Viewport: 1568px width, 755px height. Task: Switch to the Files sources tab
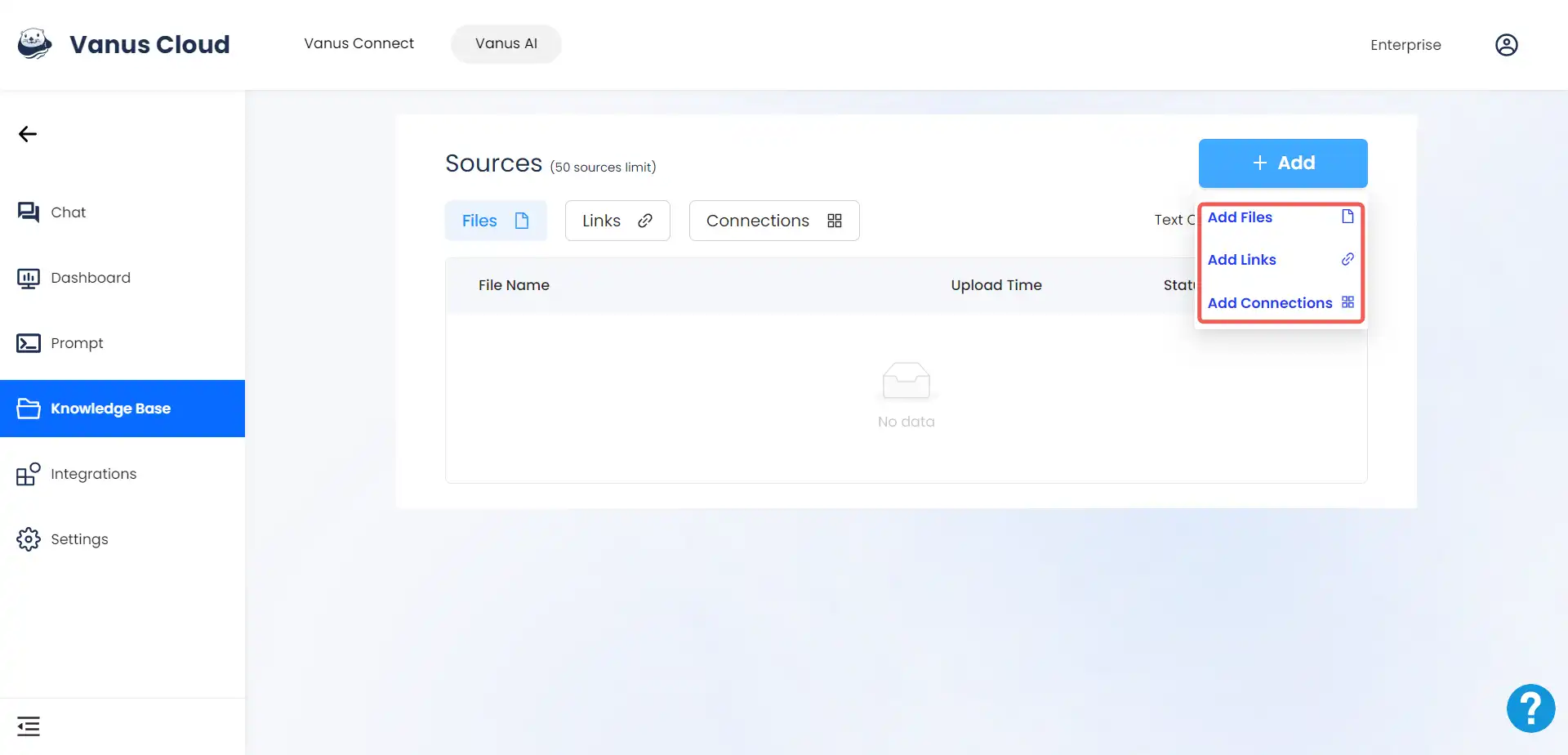496,221
